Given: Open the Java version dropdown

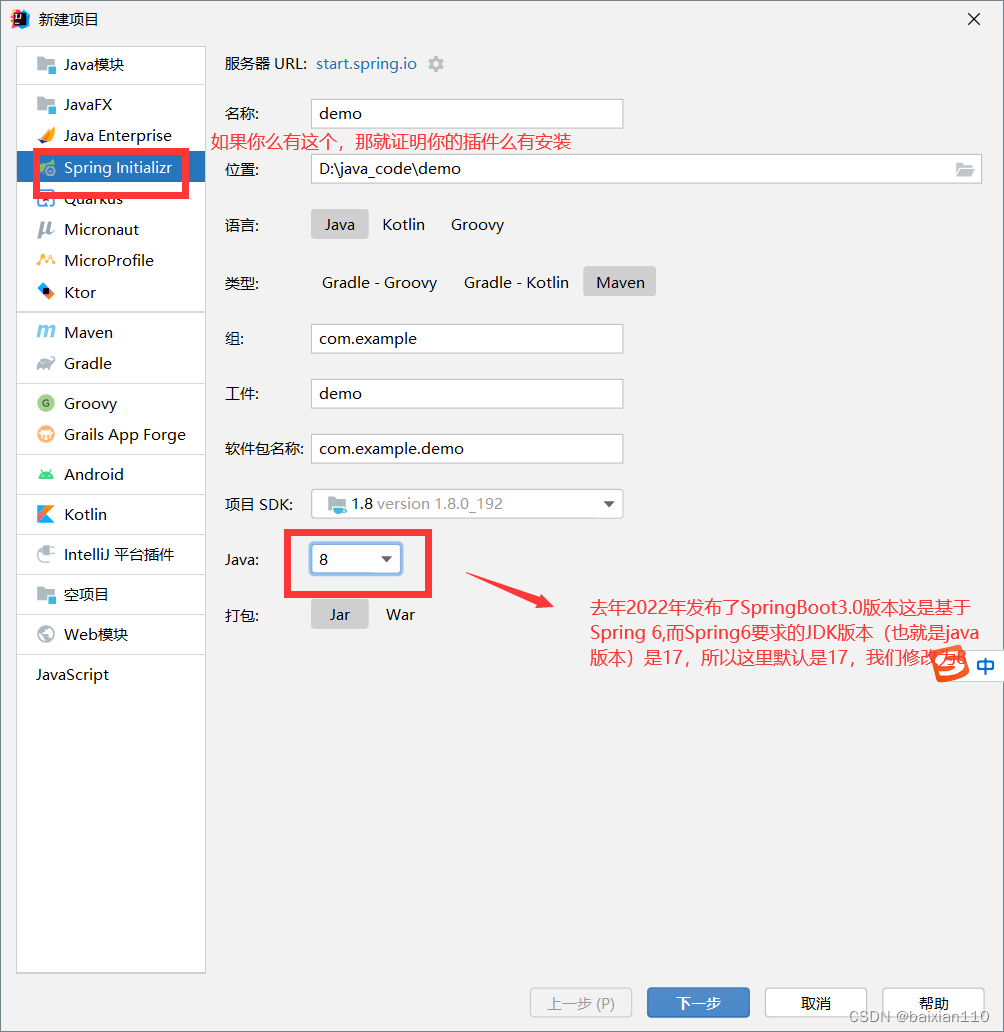Looking at the screenshot, I should pos(356,559).
